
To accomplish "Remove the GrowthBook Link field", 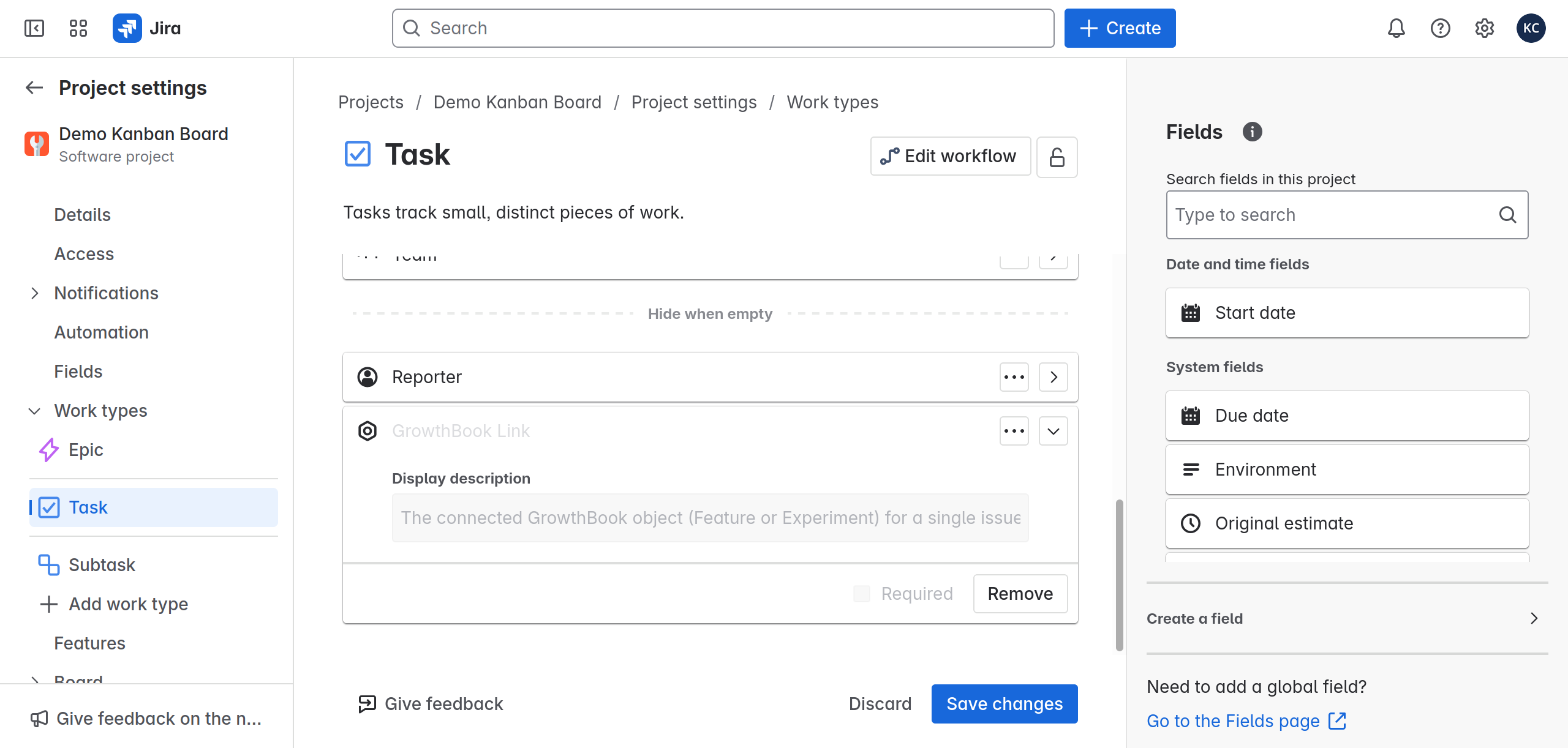I will coord(1020,594).
